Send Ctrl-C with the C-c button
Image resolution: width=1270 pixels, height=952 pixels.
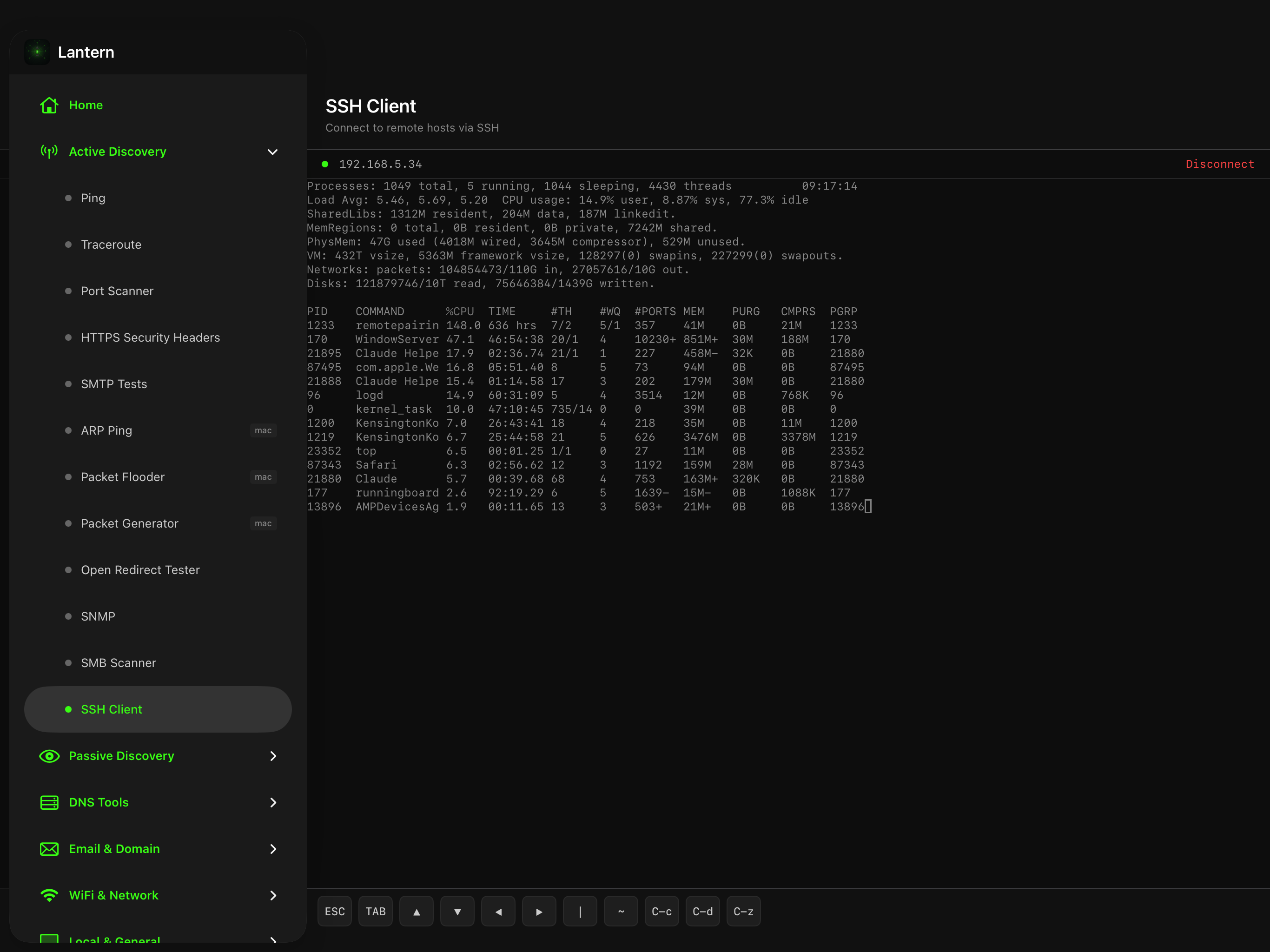[x=661, y=911]
